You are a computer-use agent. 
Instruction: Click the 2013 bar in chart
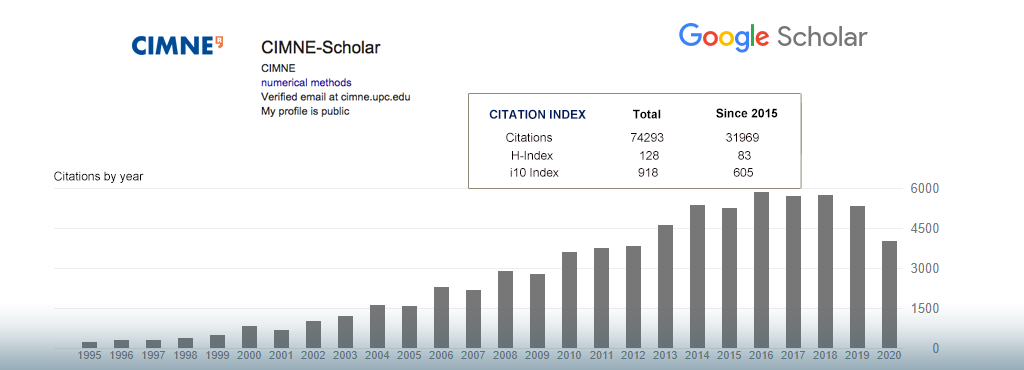(x=665, y=286)
